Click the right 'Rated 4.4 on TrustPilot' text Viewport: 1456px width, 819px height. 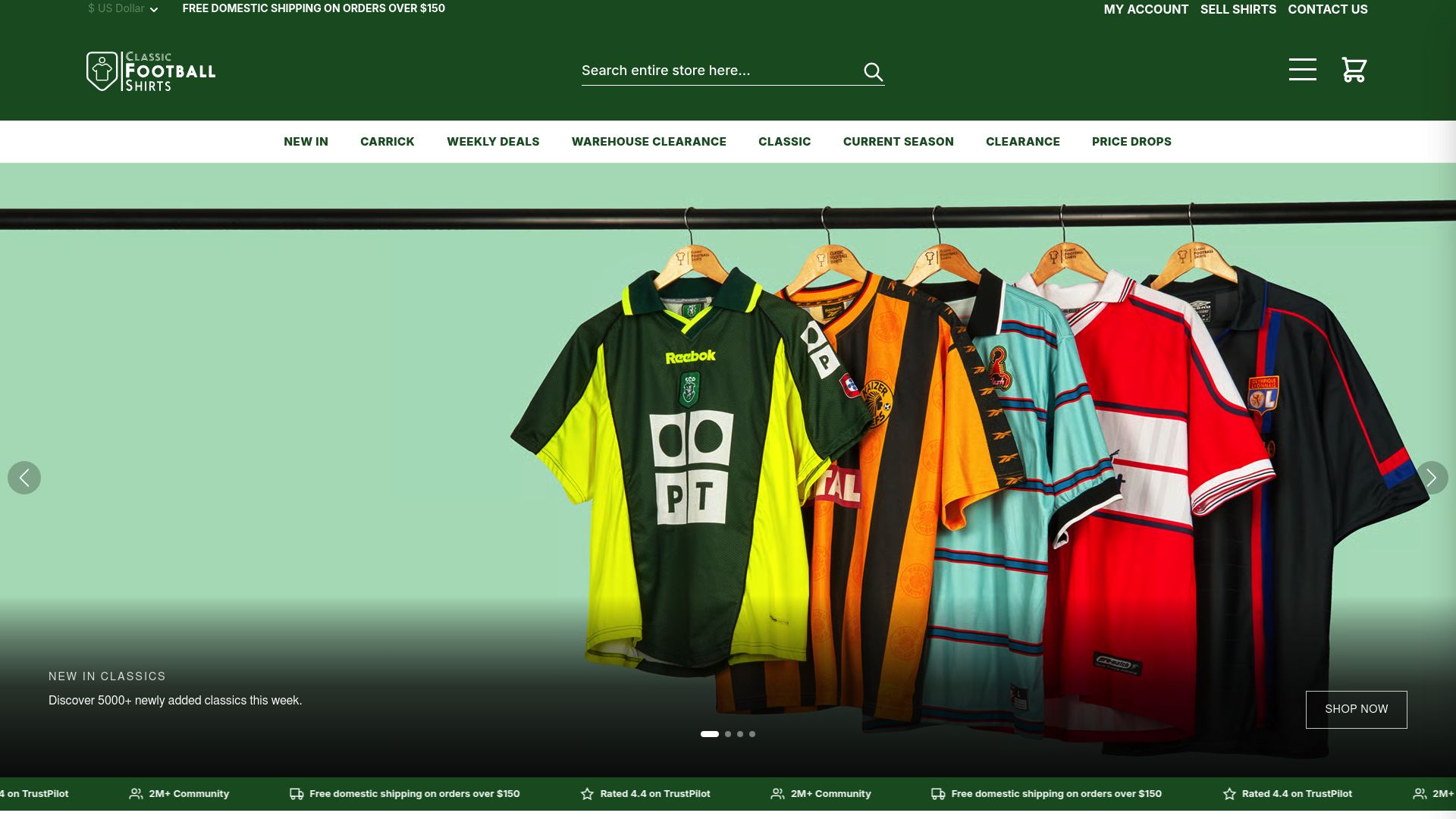(x=1297, y=794)
